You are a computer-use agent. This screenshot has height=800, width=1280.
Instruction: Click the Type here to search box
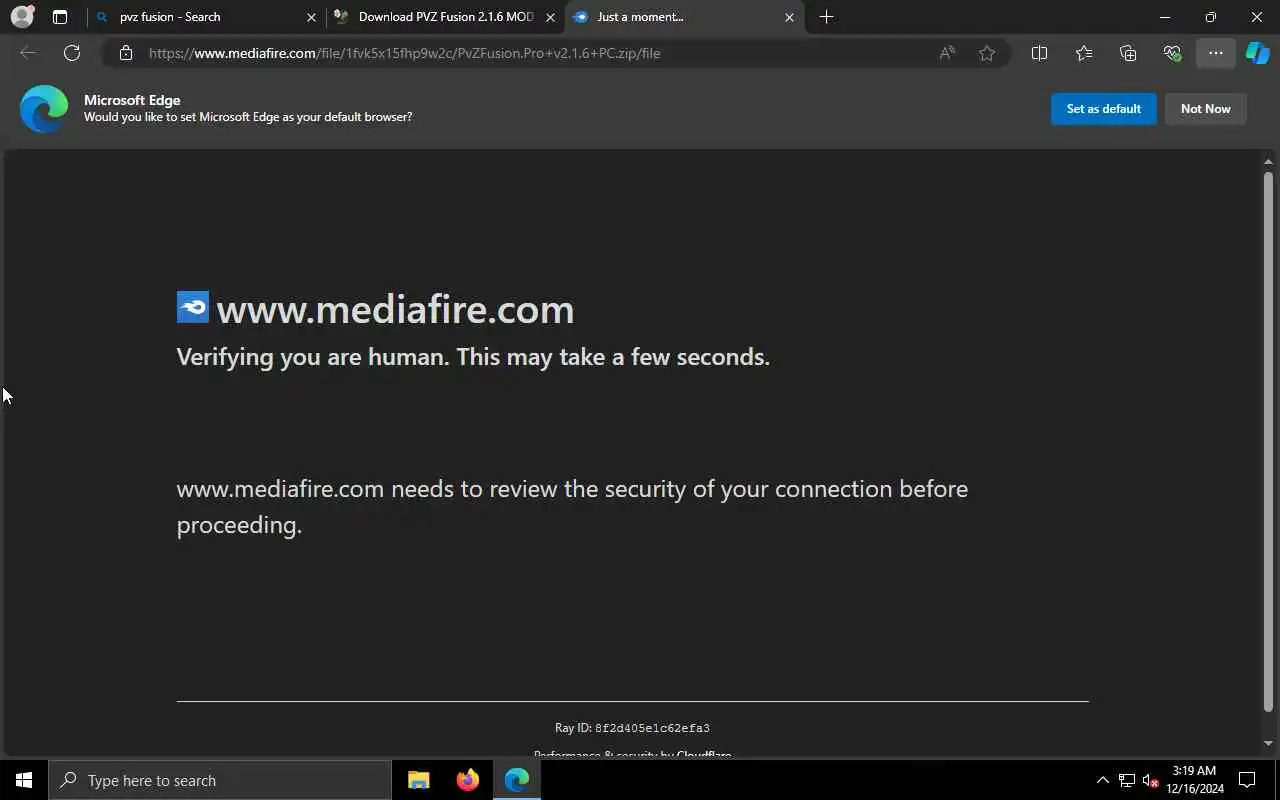click(220, 780)
